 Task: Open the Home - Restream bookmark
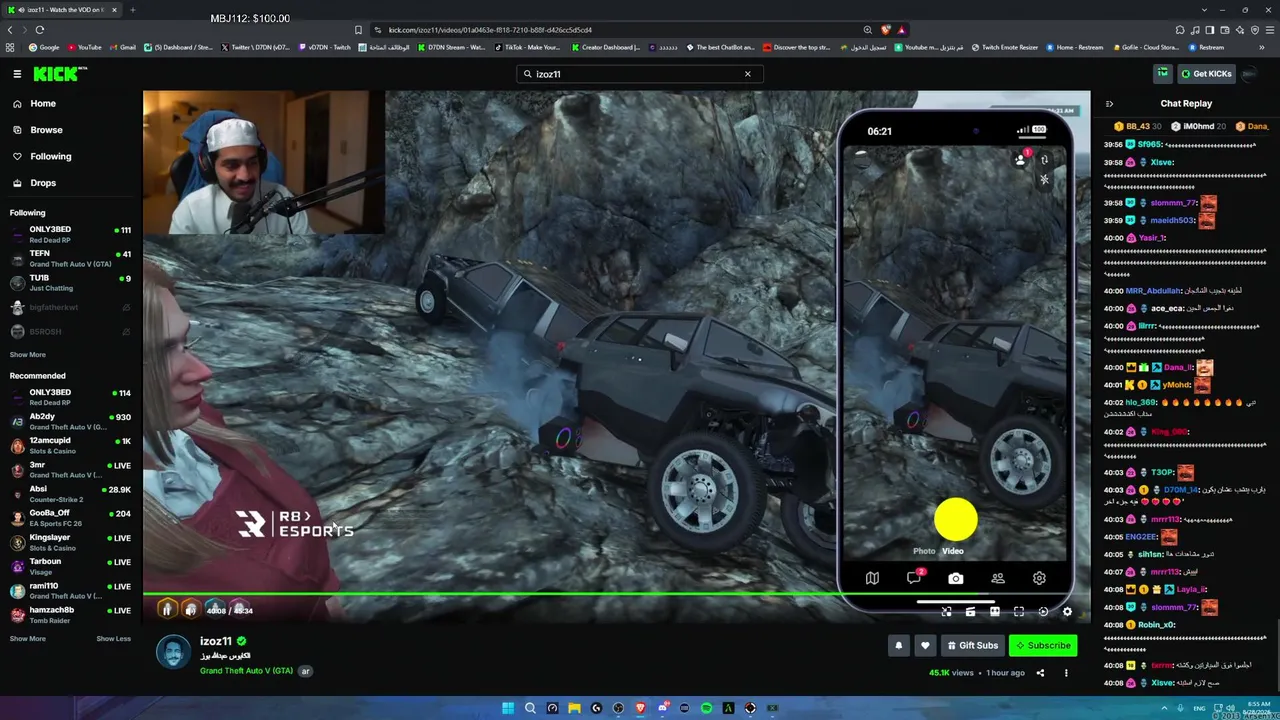[1074, 47]
